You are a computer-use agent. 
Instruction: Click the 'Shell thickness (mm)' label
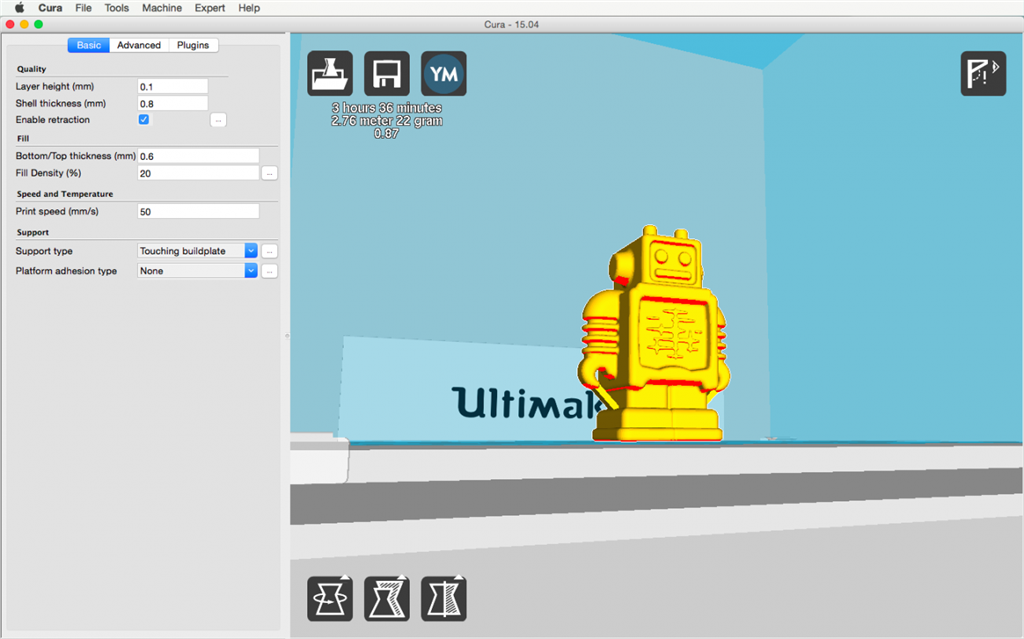pos(61,103)
